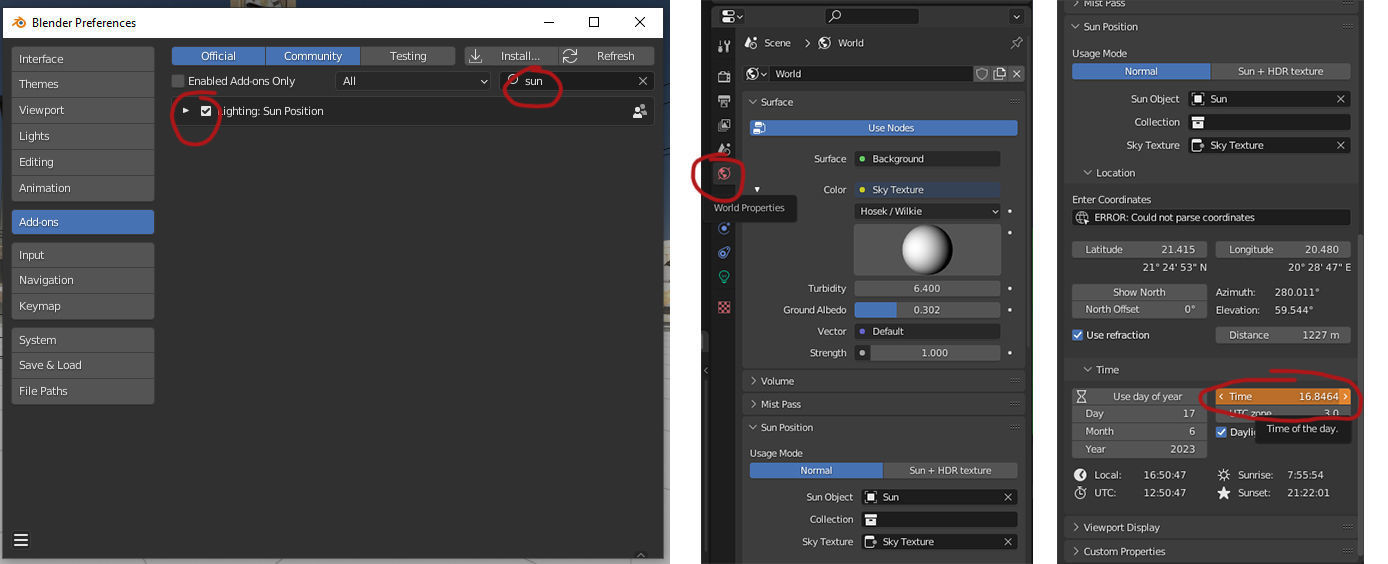
Task: Click the community support icon on Sun Position row
Action: click(640, 111)
